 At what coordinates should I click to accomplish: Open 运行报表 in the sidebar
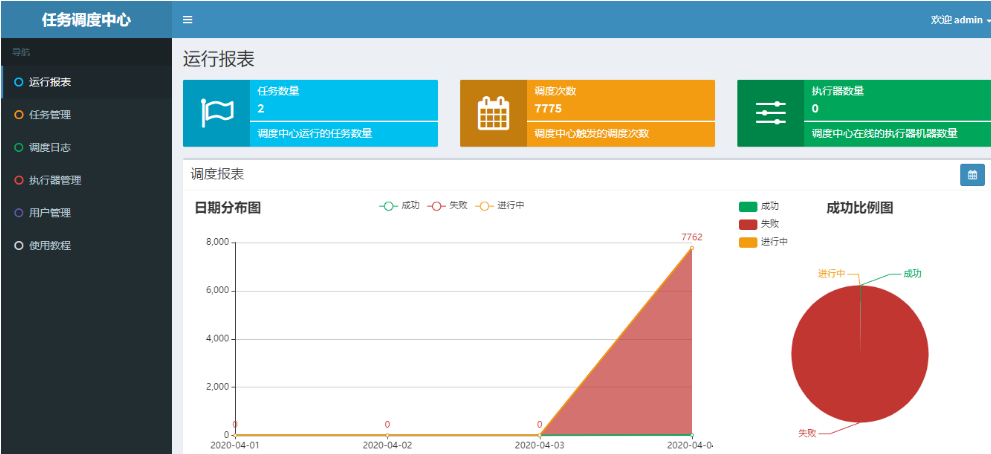(x=50, y=82)
